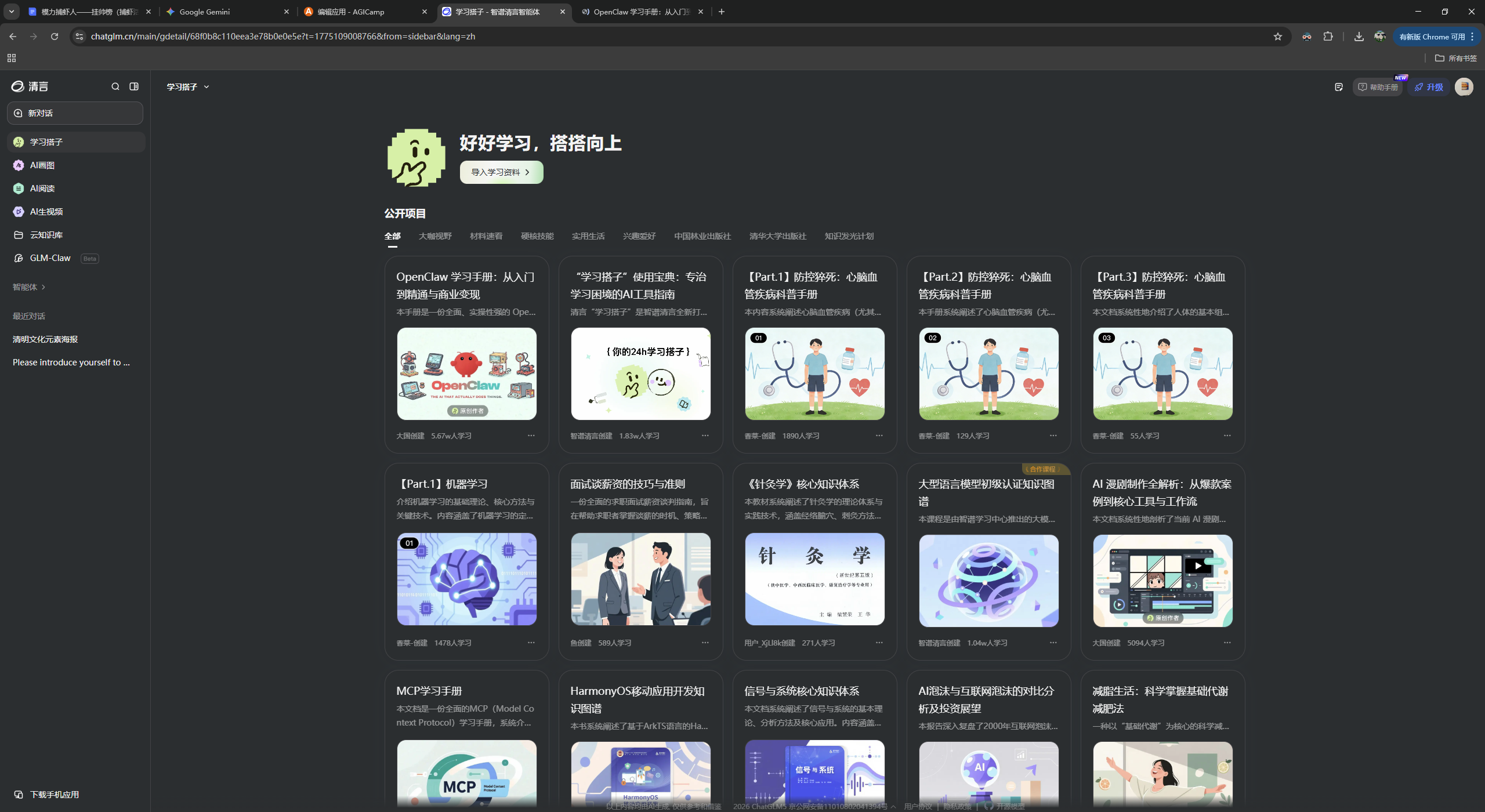The width and height of the screenshot is (1485, 812).
Task: Switch to the Google Gemini browser tab
Action: point(204,12)
